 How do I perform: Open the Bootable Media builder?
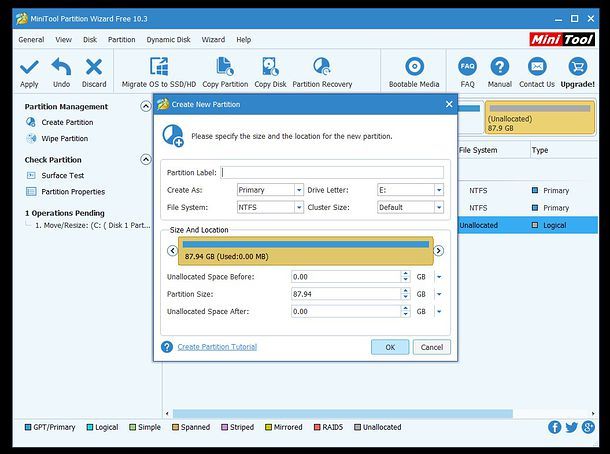[414, 73]
